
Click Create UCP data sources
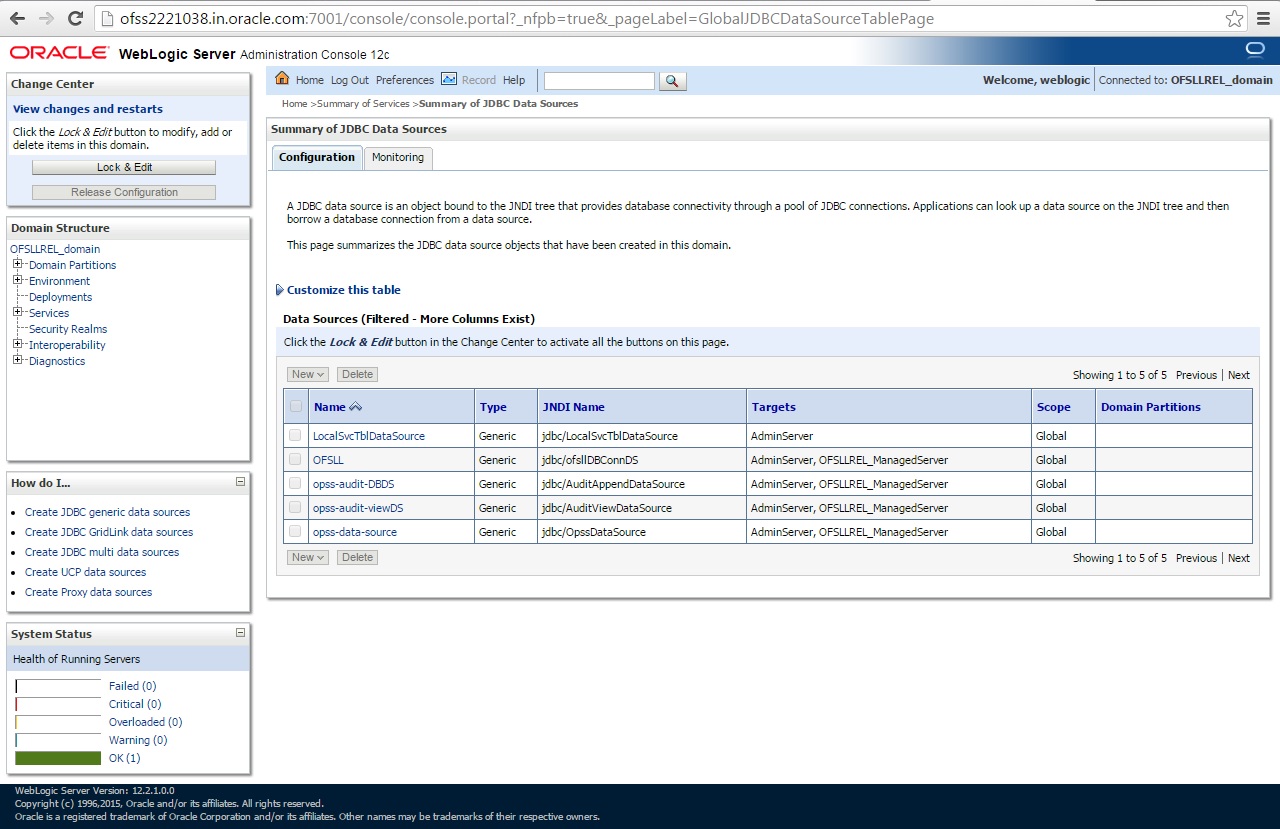click(x=85, y=572)
